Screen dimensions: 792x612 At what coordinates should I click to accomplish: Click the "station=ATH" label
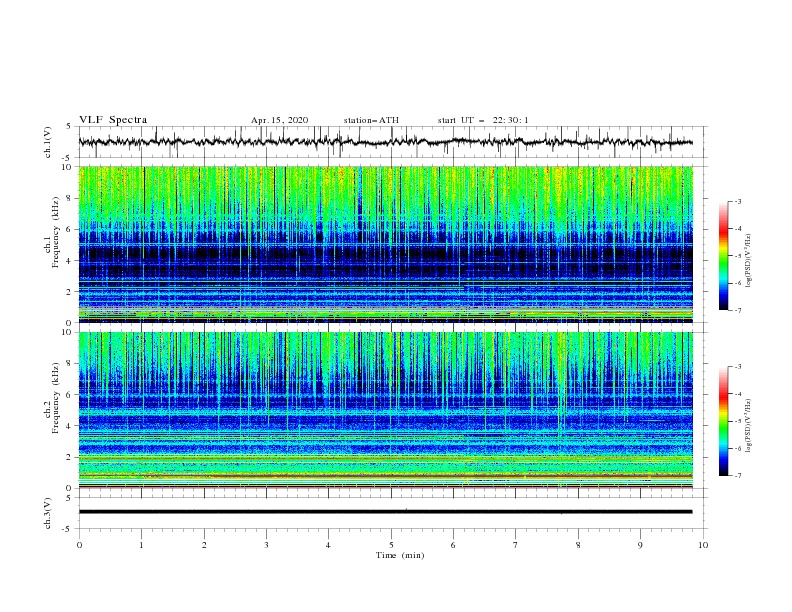[x=371, y=120]
